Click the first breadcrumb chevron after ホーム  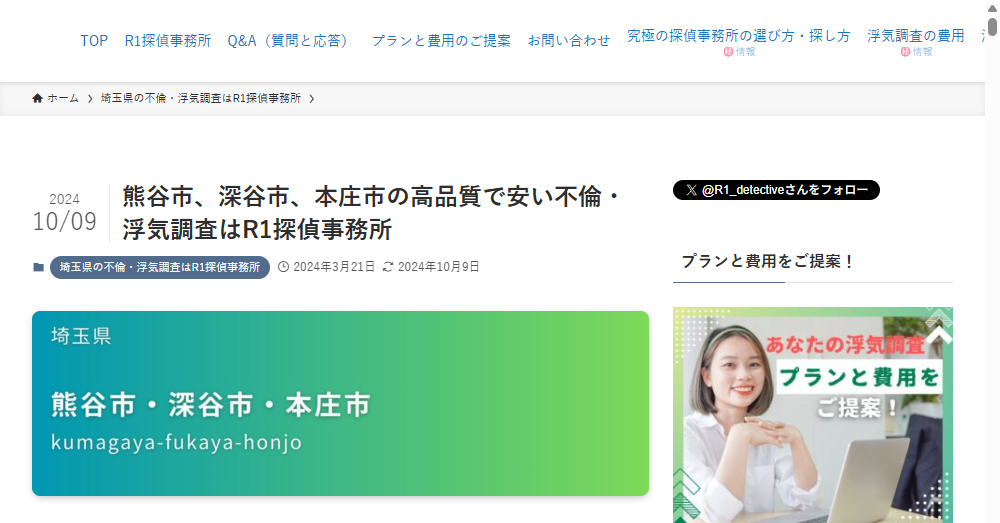point(90,98)
